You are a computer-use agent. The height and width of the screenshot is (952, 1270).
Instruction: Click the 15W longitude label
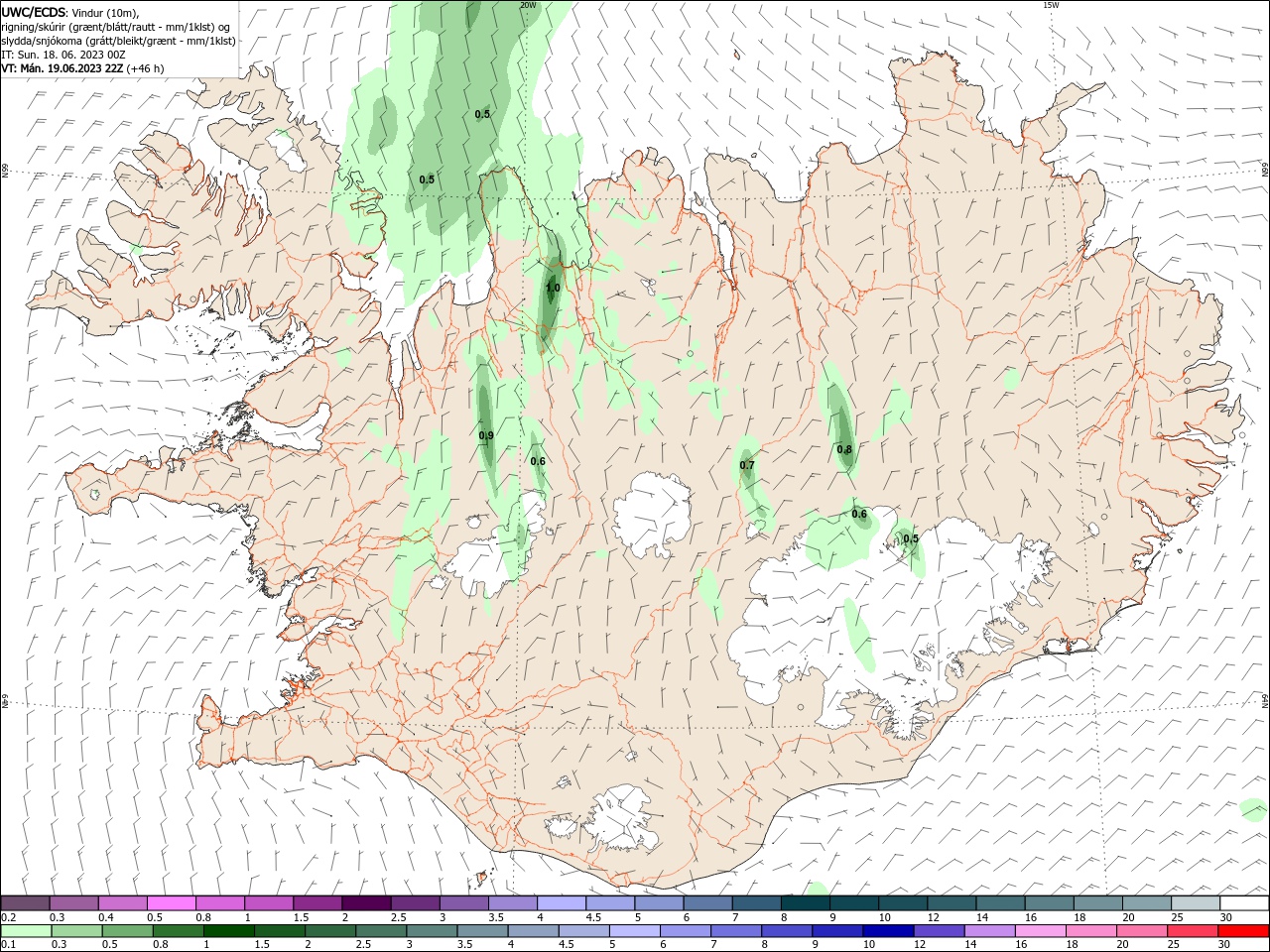[x=1050, y=5]
